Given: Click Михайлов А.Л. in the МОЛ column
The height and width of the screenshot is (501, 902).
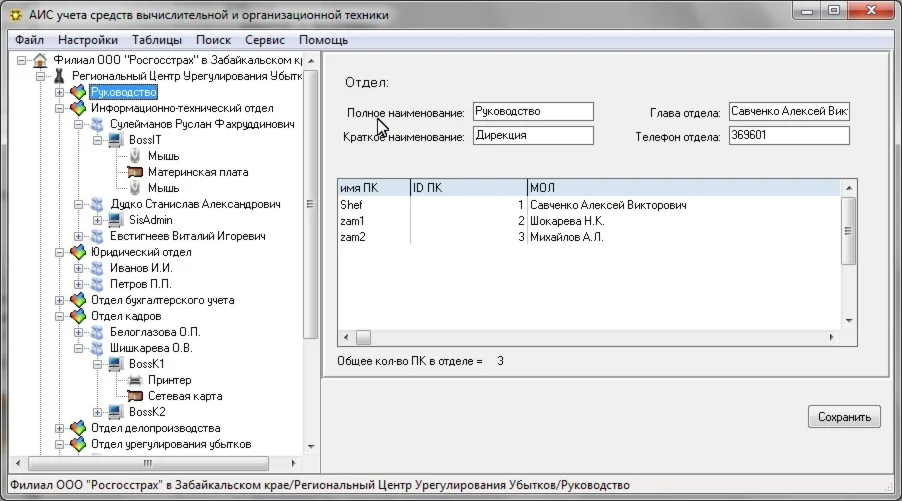Looking at the screenshot, I should 567,237.
